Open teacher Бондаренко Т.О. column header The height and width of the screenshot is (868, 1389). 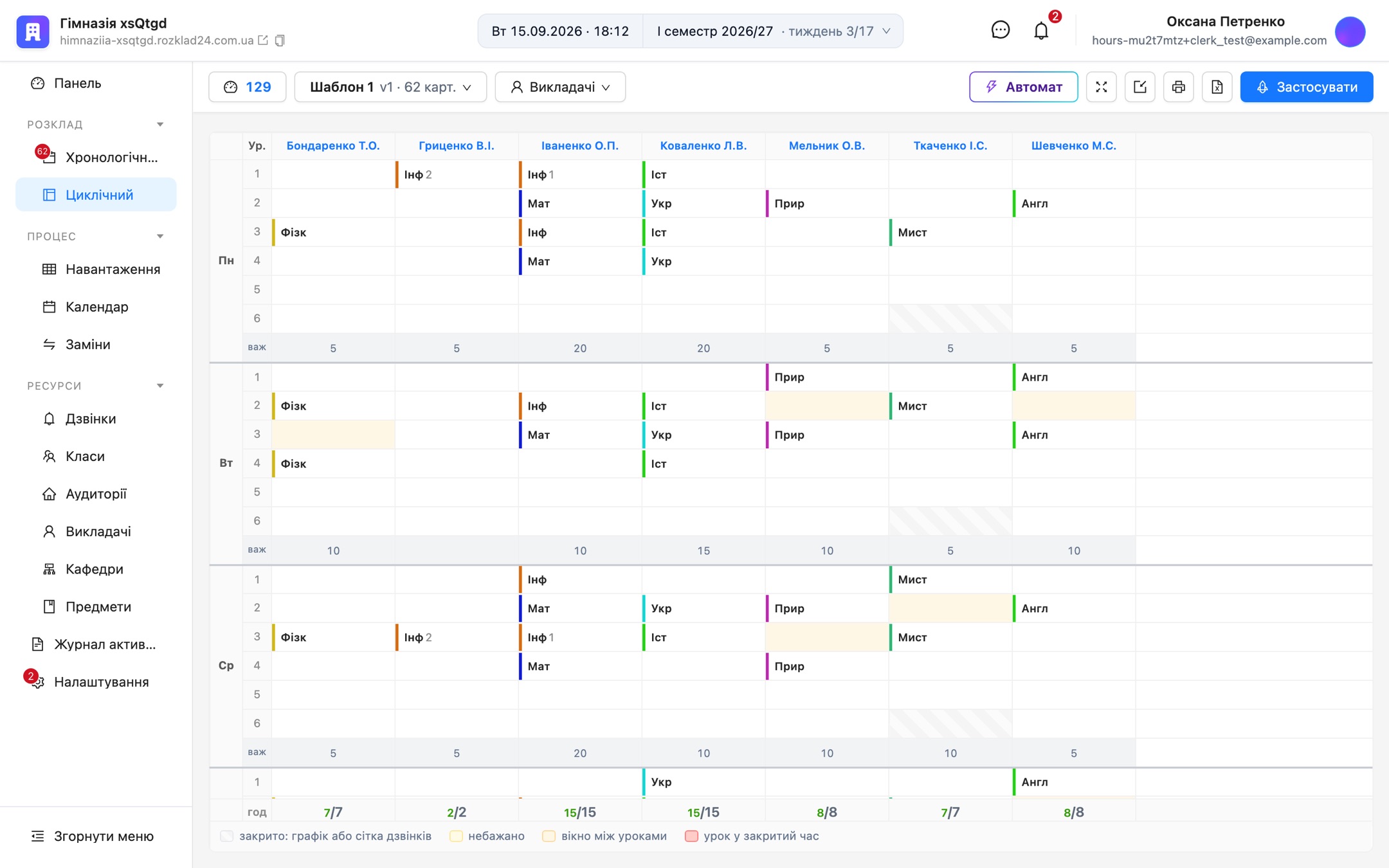tap(333, 146)
